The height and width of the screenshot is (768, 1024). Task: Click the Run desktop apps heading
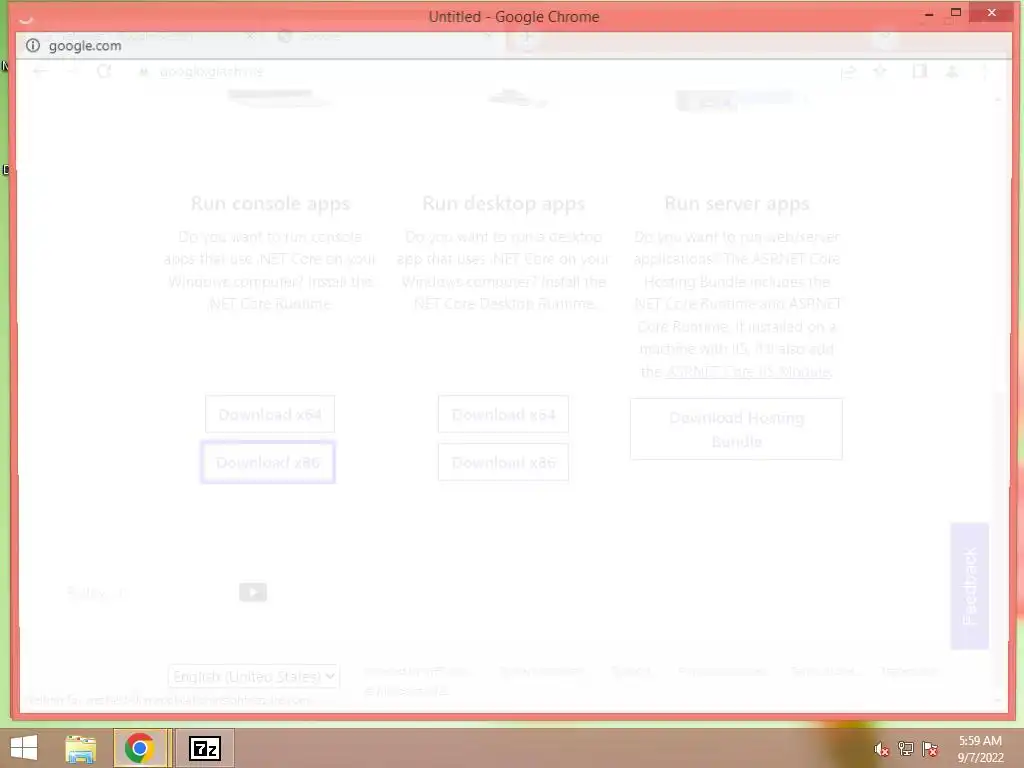(503, 204)
